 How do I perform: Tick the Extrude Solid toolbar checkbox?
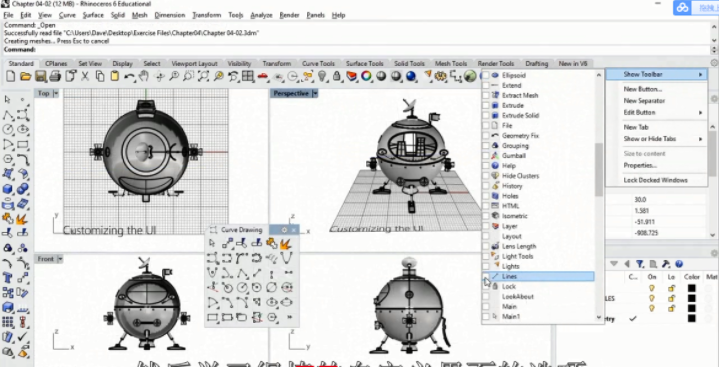486,116
